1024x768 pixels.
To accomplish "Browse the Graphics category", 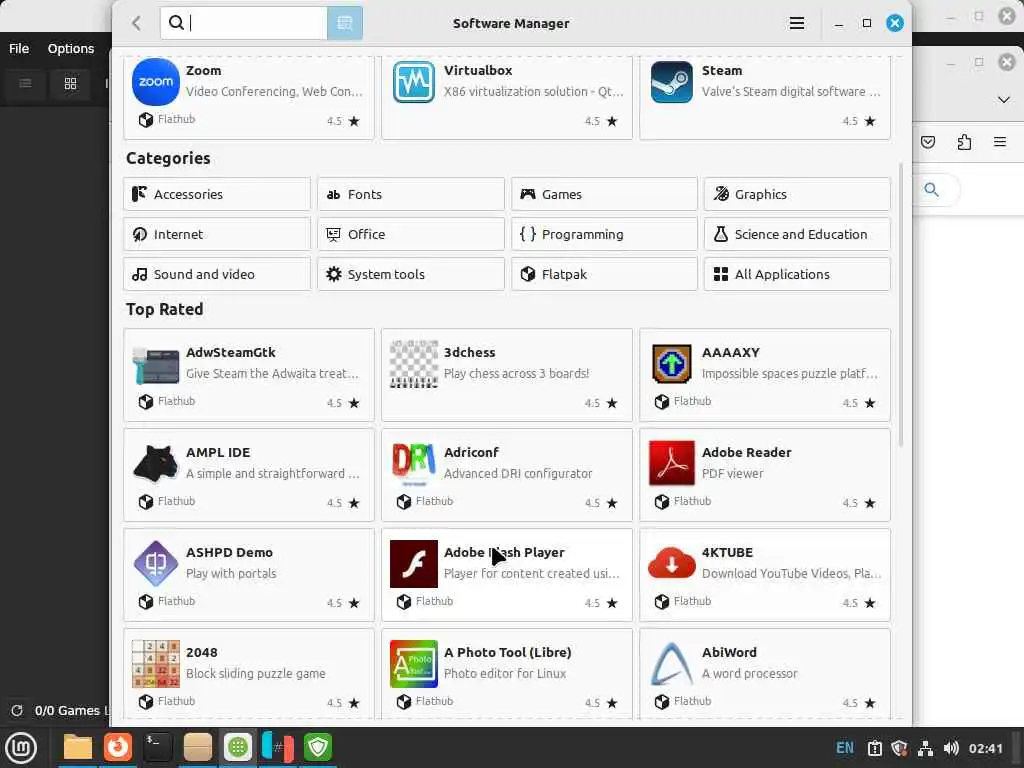I will coord(797,194).
